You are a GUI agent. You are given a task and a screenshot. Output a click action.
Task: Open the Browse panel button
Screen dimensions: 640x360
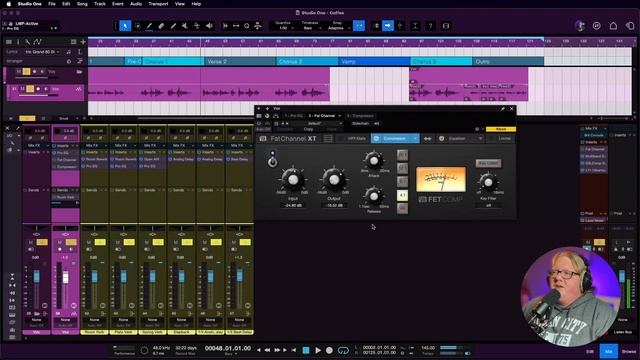tap(629, 351)
